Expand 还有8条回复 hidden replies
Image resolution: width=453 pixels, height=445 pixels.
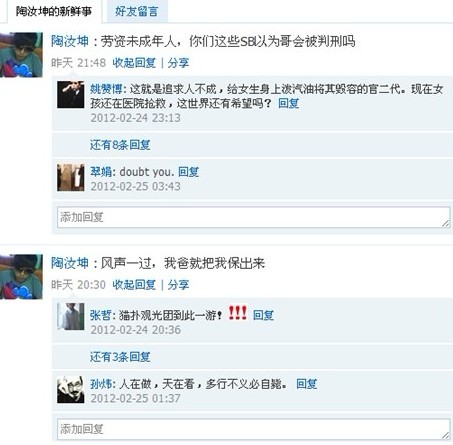[120, 145]
